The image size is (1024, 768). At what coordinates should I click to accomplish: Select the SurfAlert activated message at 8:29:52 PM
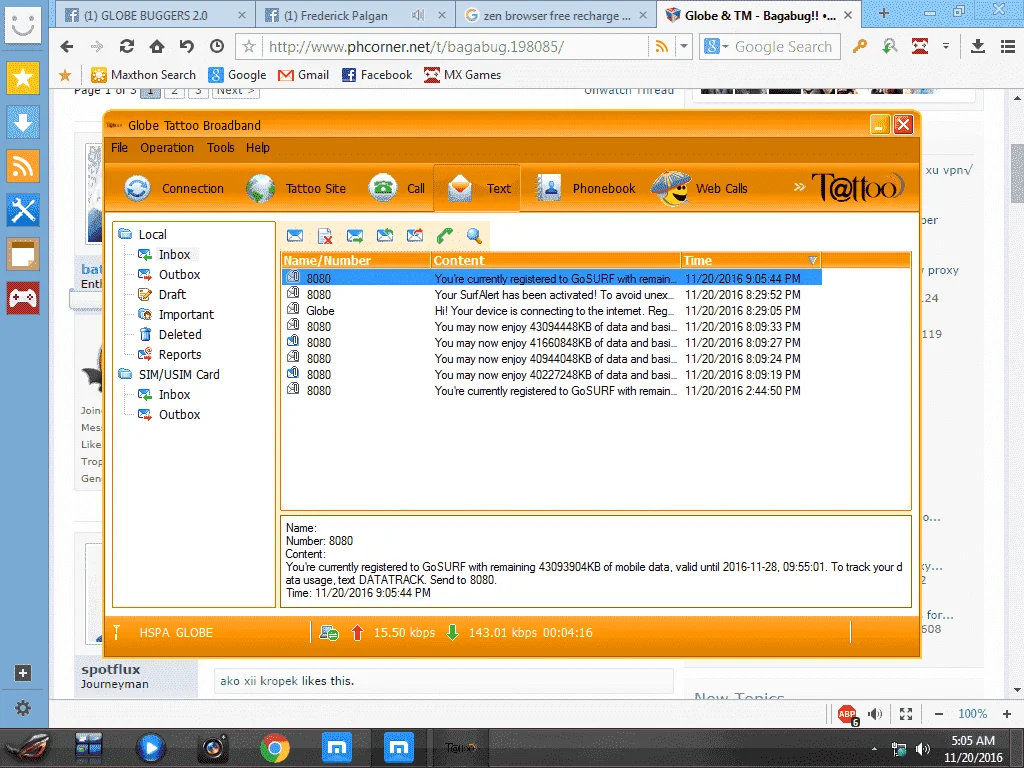(x=552, y=295)
